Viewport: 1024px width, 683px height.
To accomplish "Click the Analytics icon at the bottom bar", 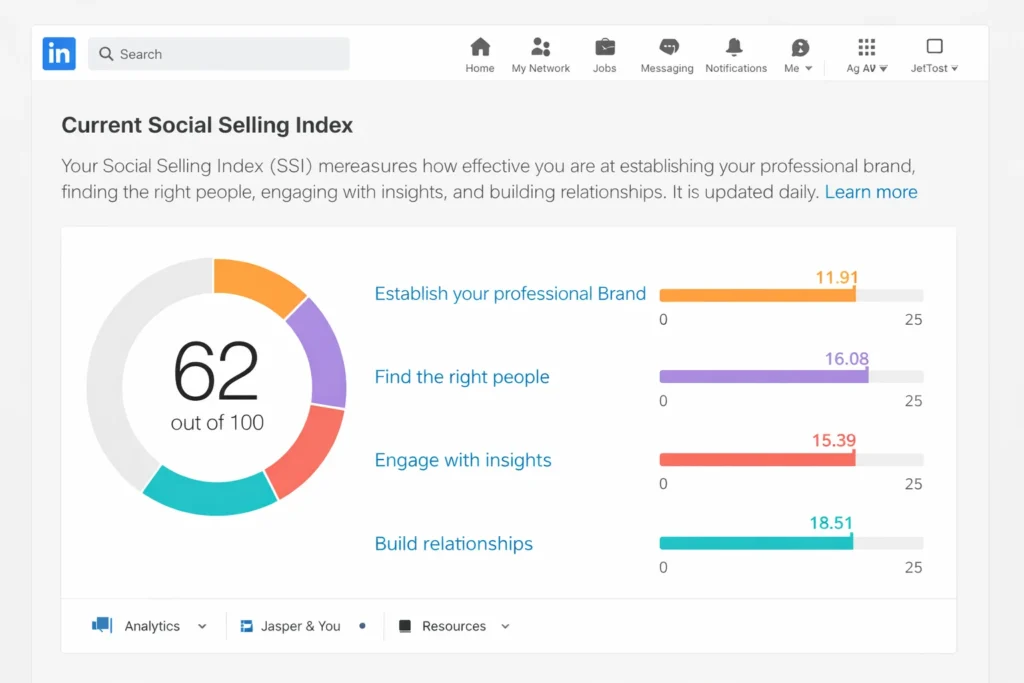I will point(103,625).
